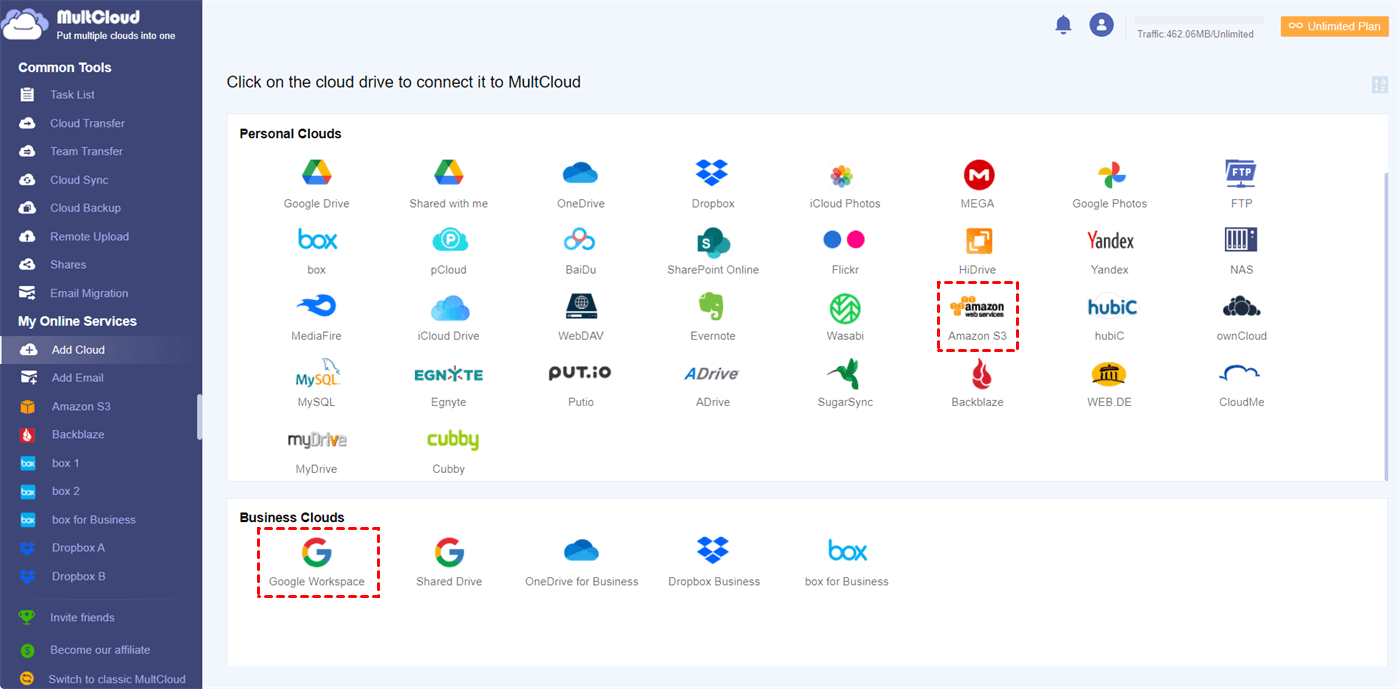The height and width of the screenshot is (689, 1400).
Task: Connect the Google Drive cloud
Action: [316, 174]
